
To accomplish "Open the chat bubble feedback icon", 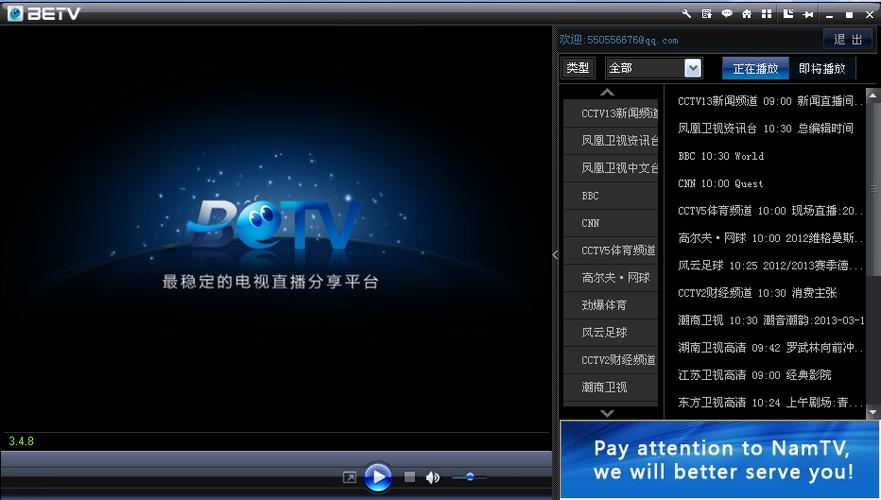I will click(x=727, y=13).
